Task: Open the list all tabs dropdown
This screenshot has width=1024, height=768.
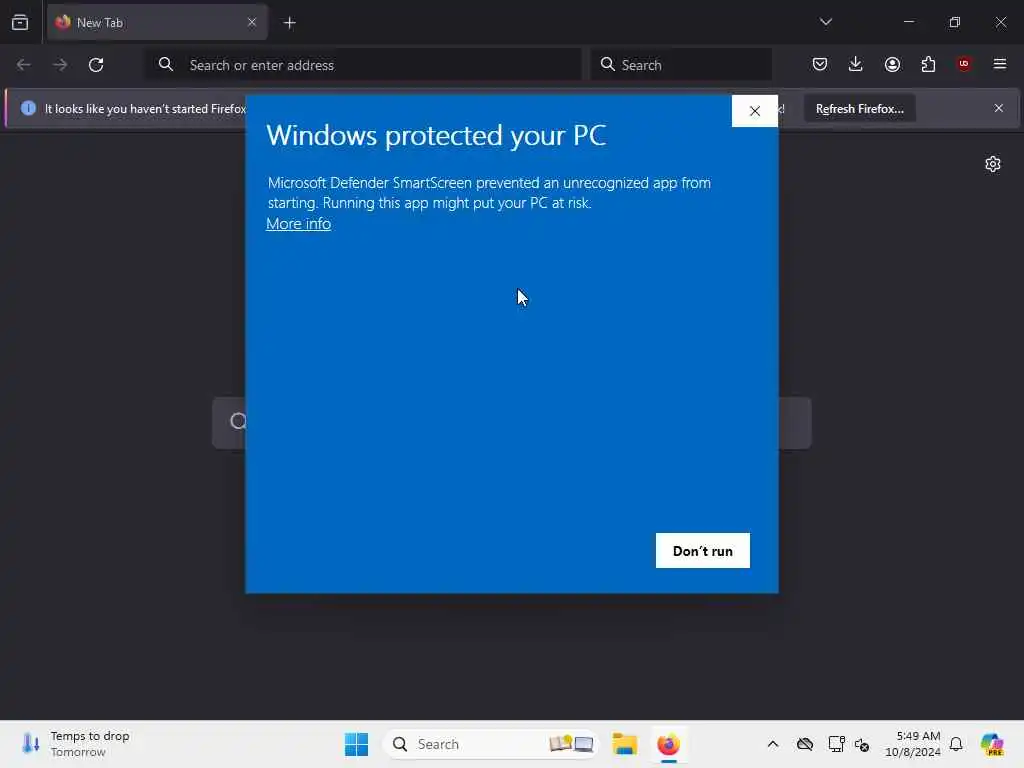Action: pyautogui.click(x=826, y=22)
